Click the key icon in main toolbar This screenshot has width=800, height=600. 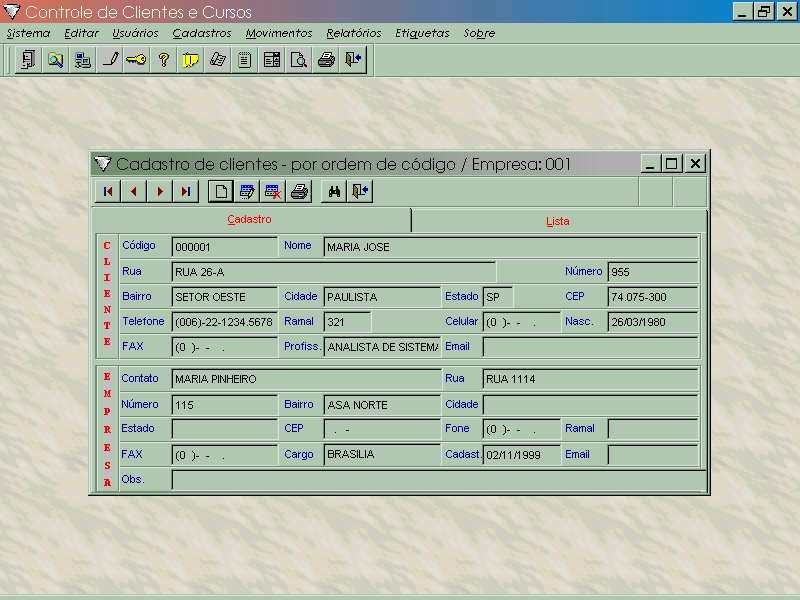[136, 60]
